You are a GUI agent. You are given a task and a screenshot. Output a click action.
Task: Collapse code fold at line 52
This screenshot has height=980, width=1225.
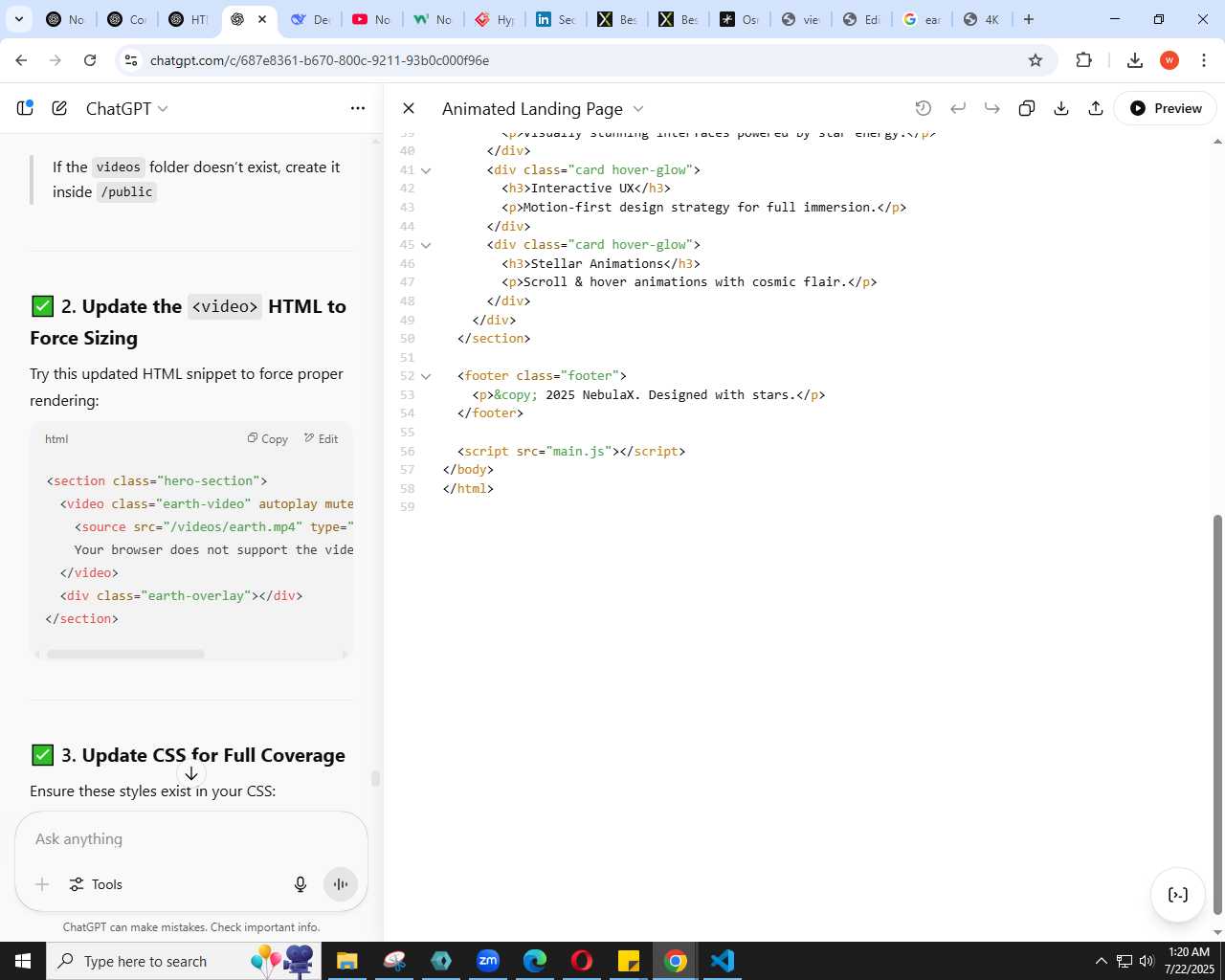click(426, 376)
